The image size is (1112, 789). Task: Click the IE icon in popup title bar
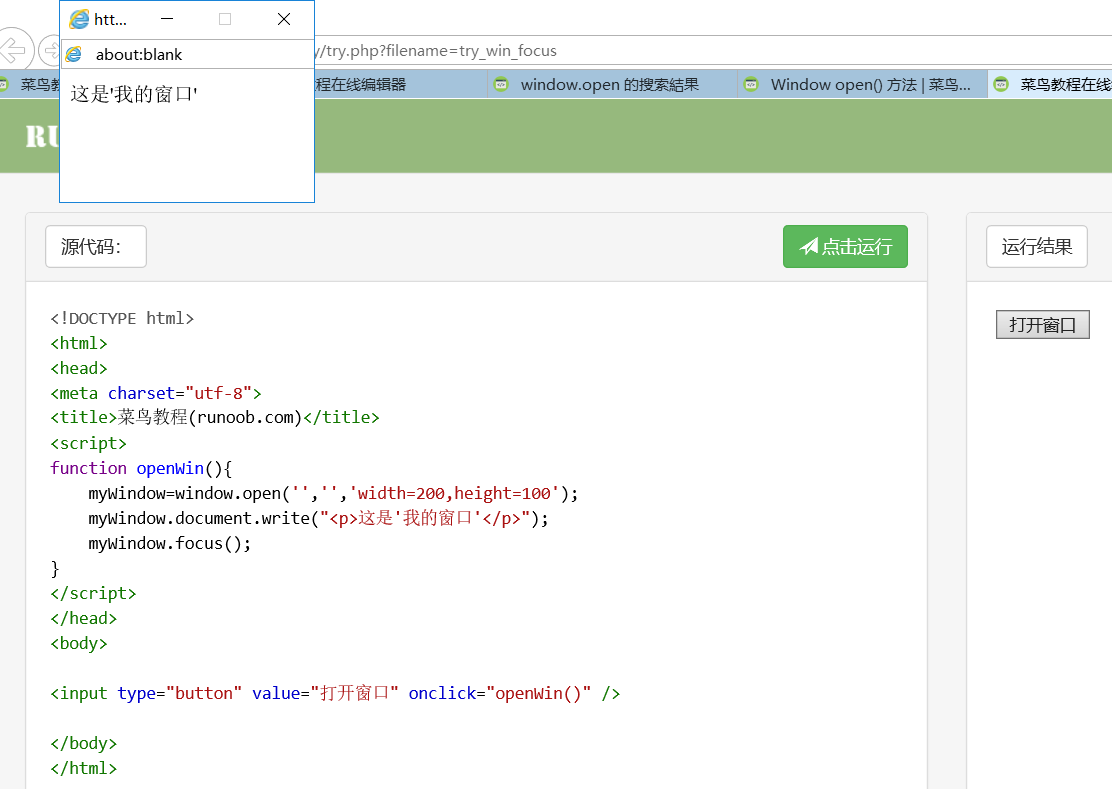[x=79, y=19]
